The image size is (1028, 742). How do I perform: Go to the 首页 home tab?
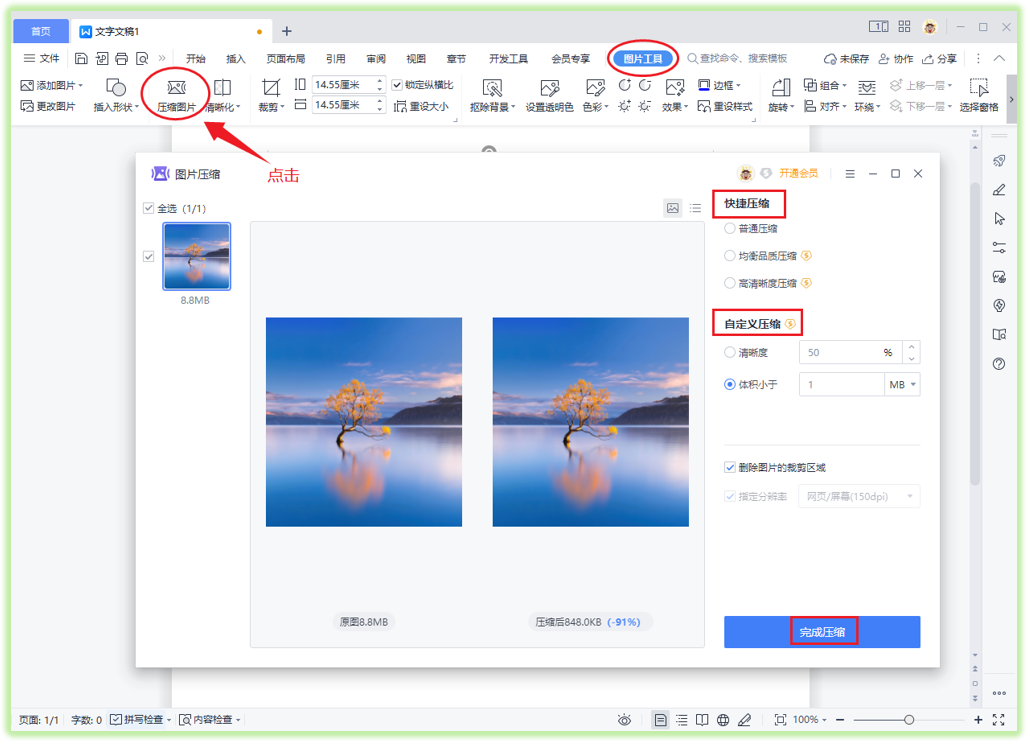40,30
